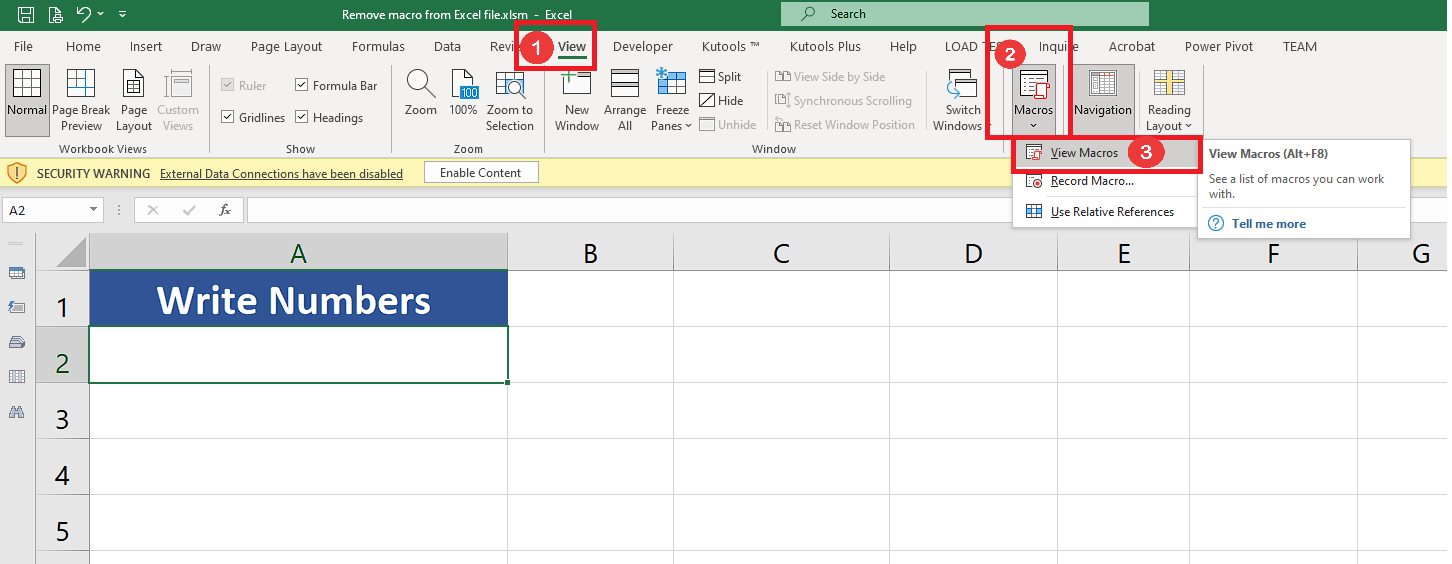The width and height of the screenshot is (1452, 564).
Task: Toggle the Ruler checkbox
Action: (228, 86)
